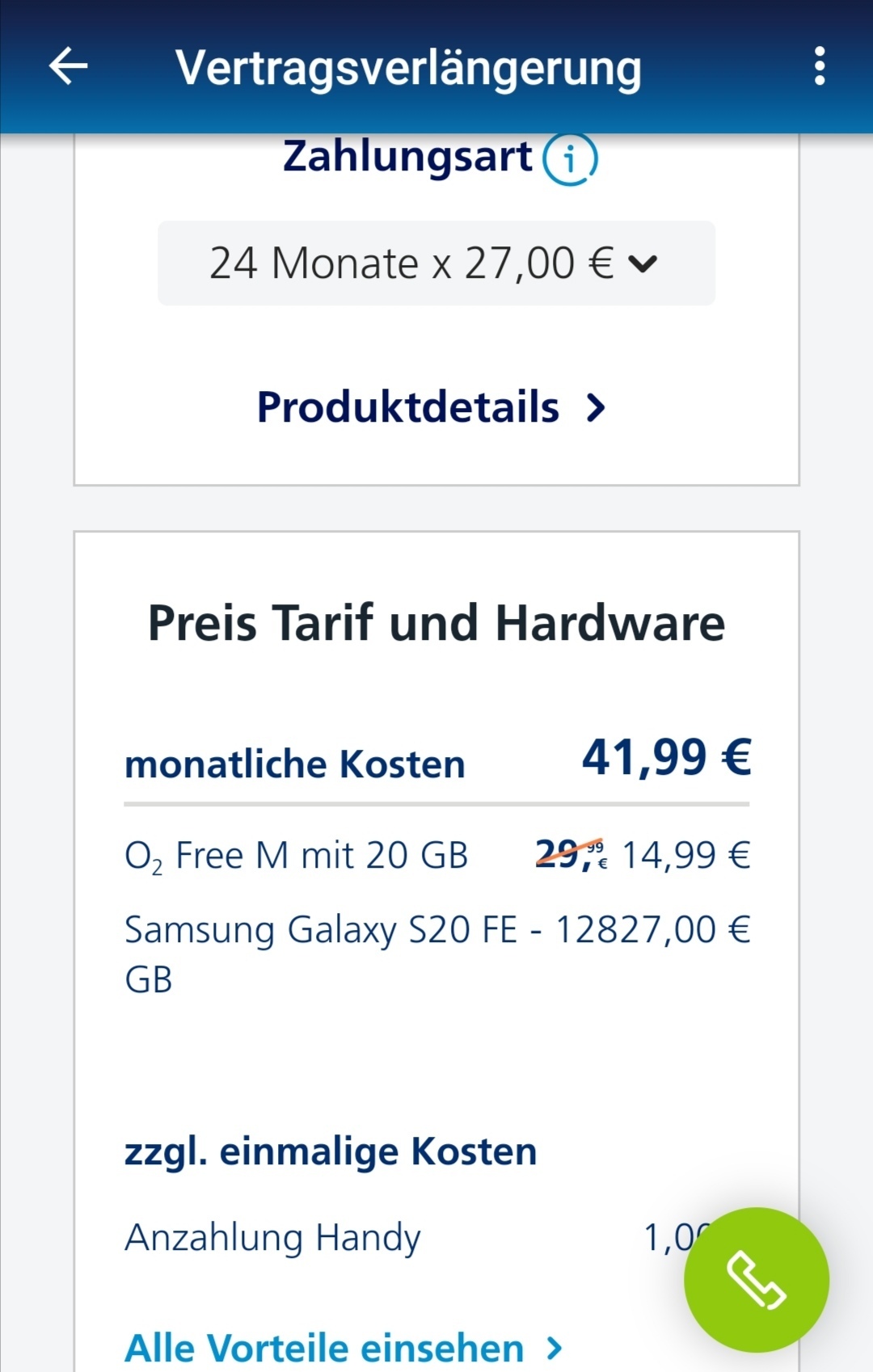Open the three-dot overflow menu
The width and height of the screenshot is (873, 1372).
[x=820, y=66]
